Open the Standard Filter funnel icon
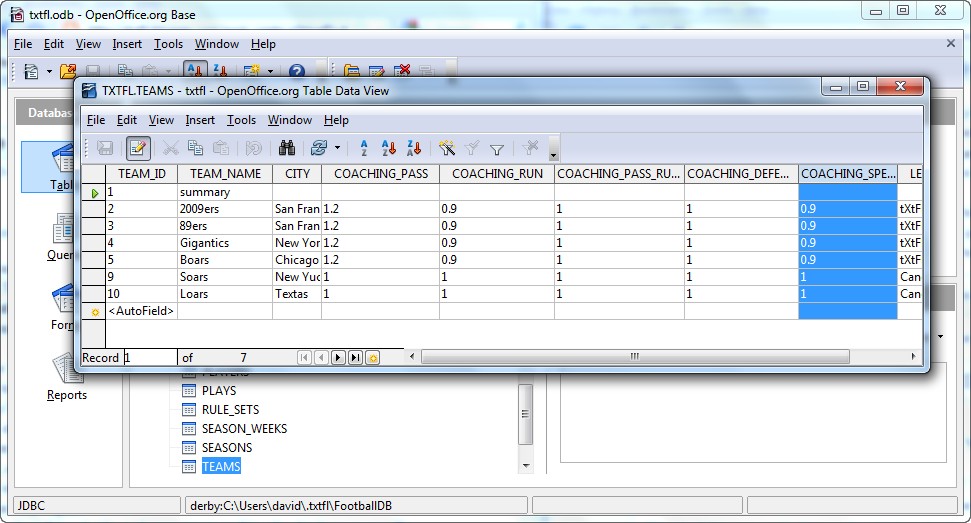971x523 pixels. [497, 149]
